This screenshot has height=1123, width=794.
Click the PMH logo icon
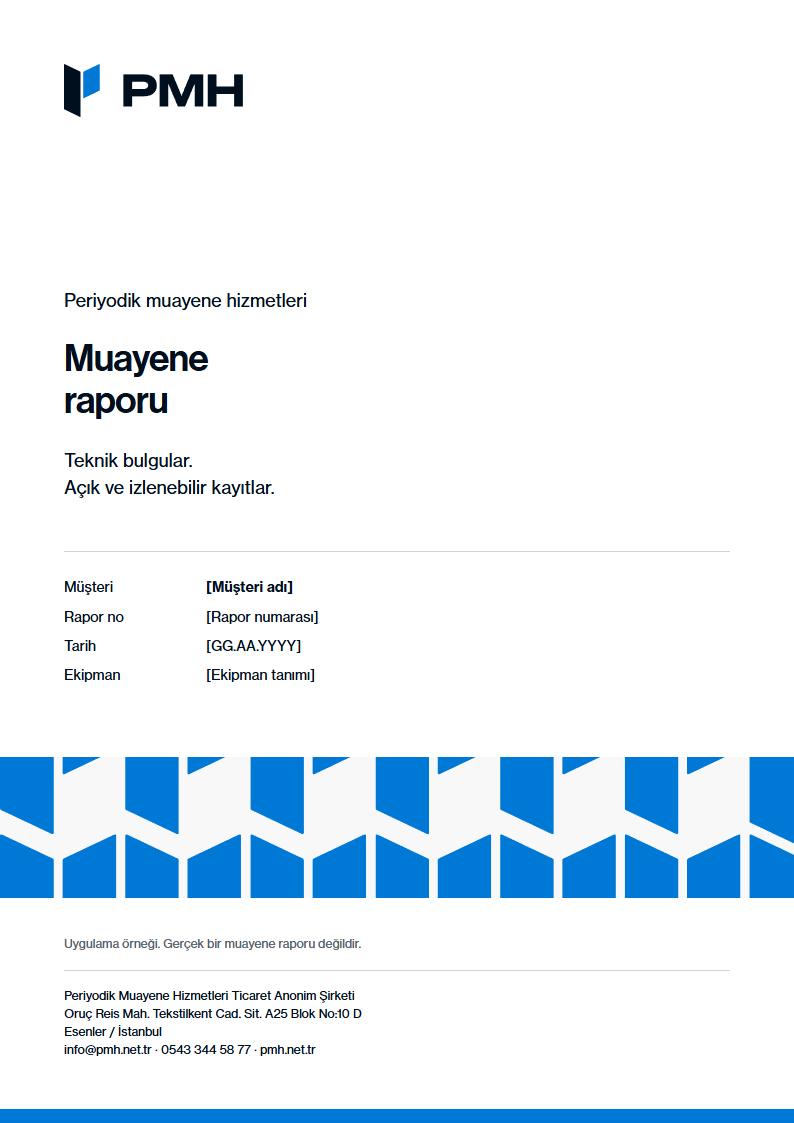[82, 90]
